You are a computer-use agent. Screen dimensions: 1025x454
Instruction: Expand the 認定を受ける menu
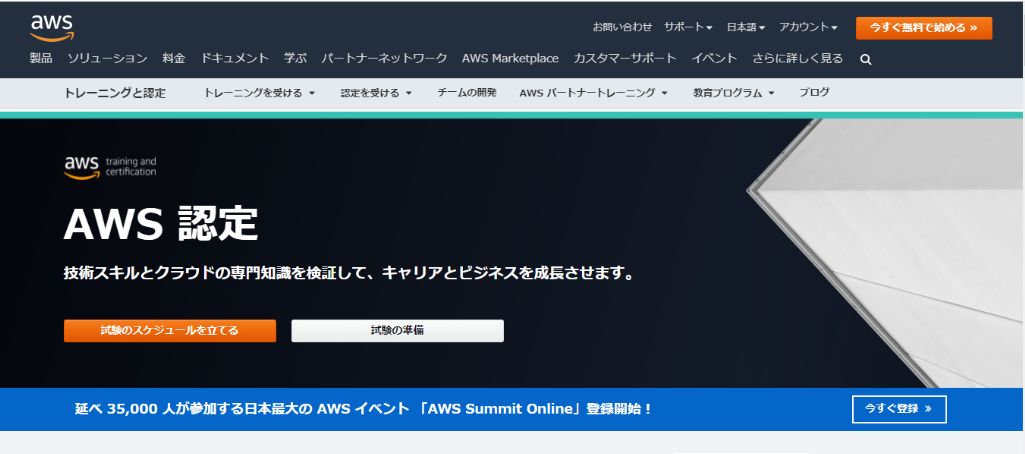tap(376, 93)
